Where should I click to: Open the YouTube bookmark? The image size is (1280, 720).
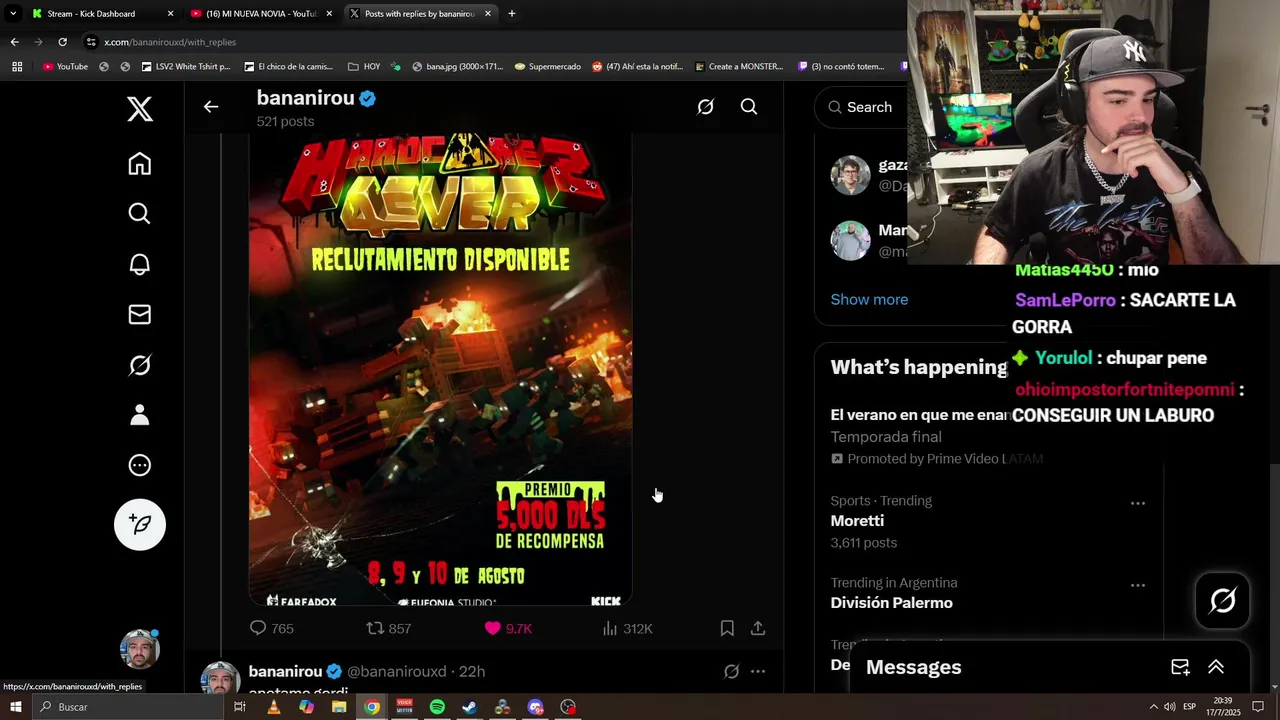(65, 67)
